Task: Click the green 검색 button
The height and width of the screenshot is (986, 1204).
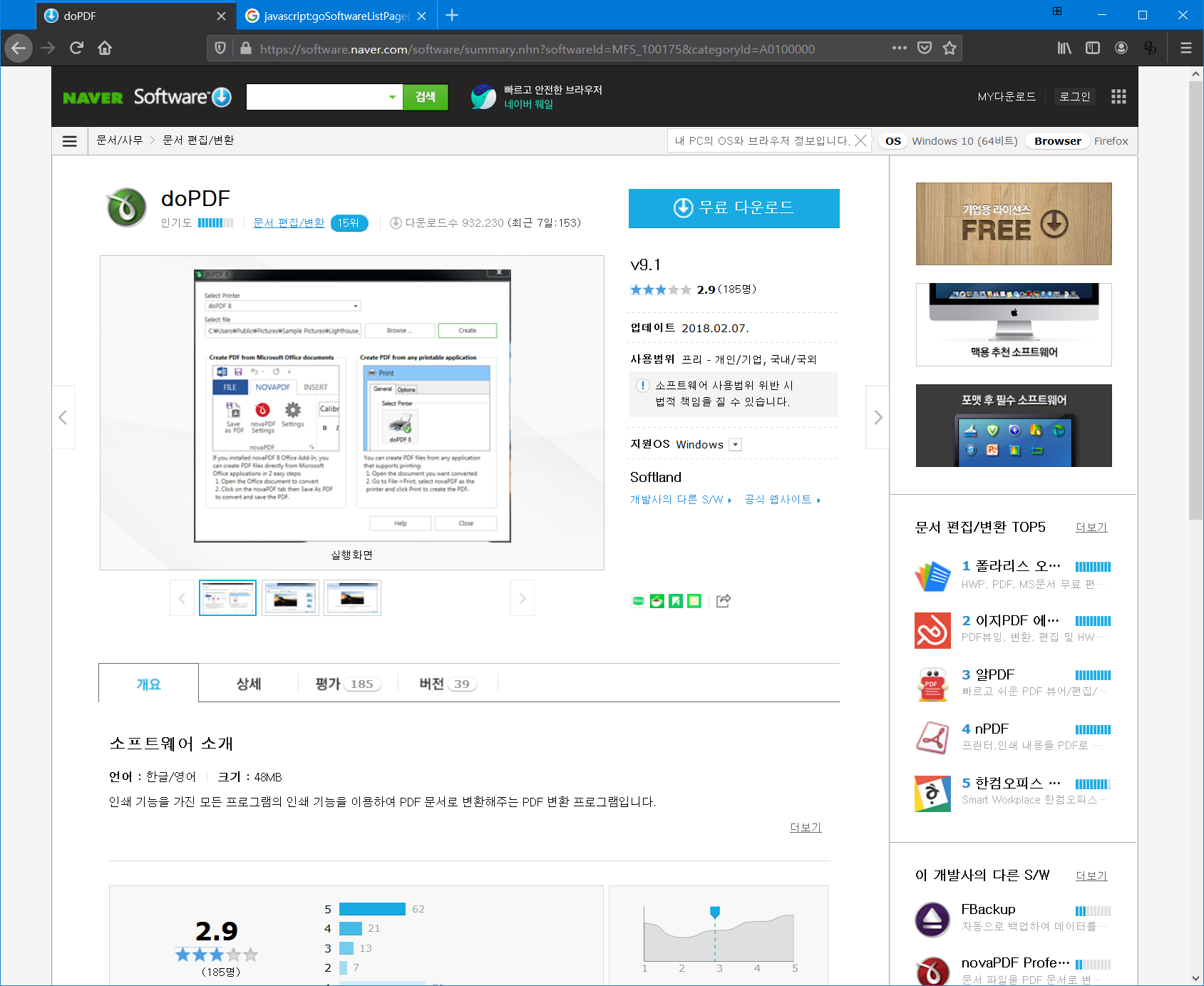Action: click(426, 97)
